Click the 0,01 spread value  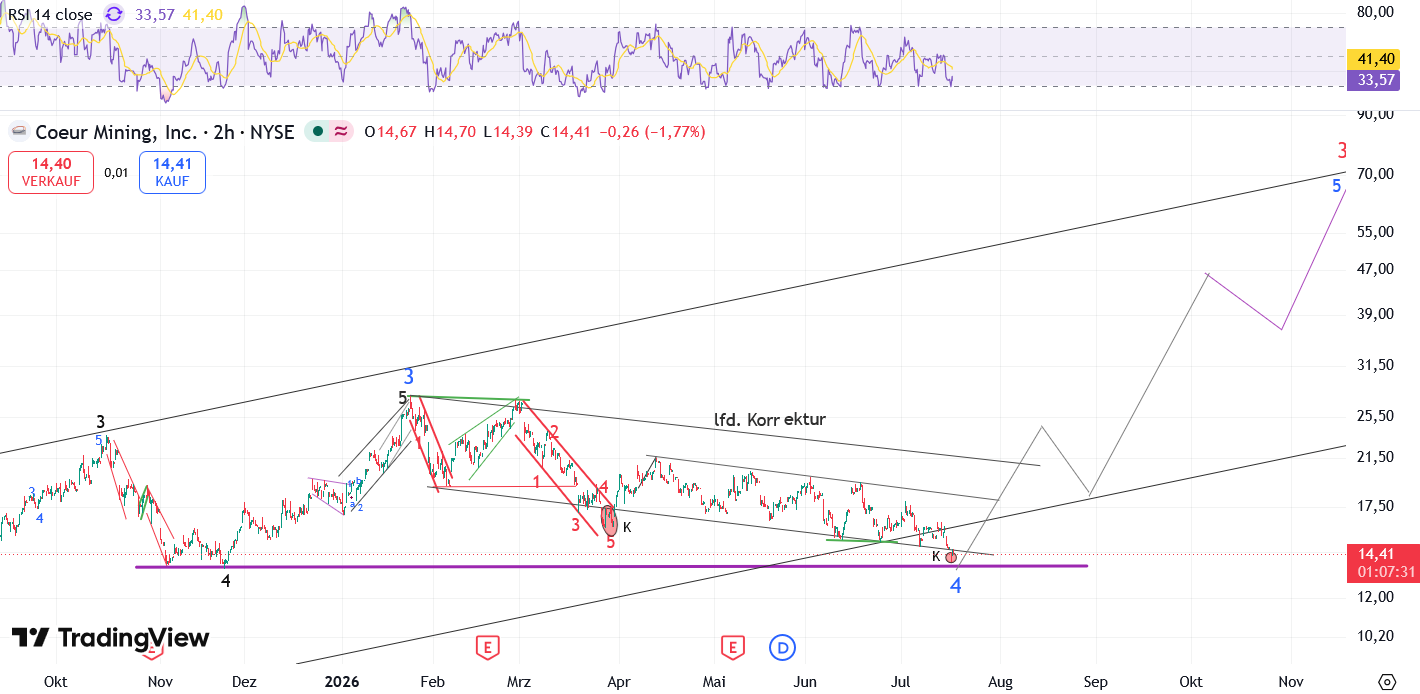[x=116, y=172]
